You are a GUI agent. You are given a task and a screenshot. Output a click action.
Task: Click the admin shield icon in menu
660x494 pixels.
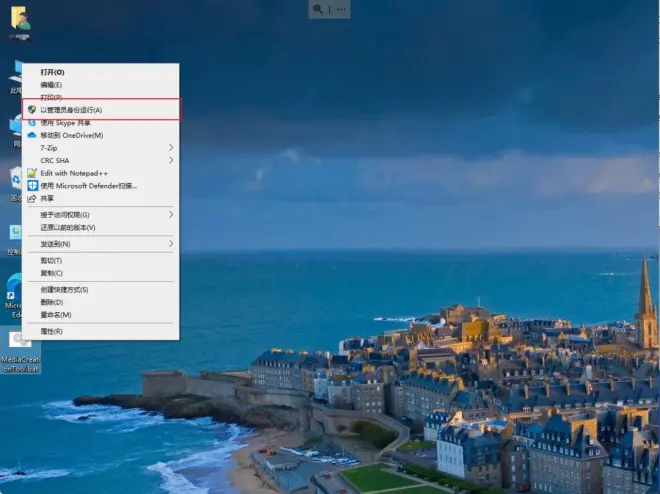point(32,110)
